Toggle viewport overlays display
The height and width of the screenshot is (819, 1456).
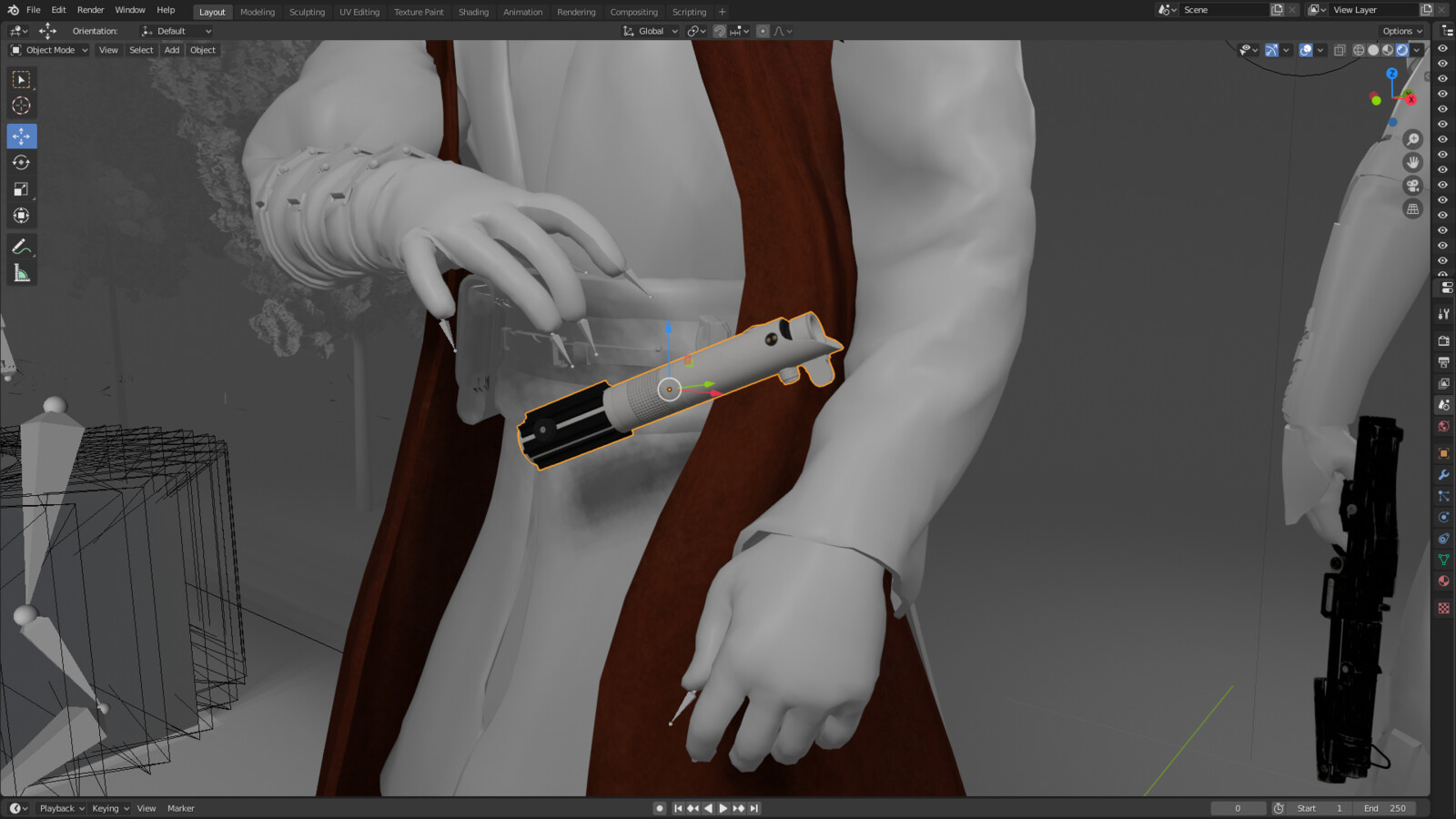1306,50
